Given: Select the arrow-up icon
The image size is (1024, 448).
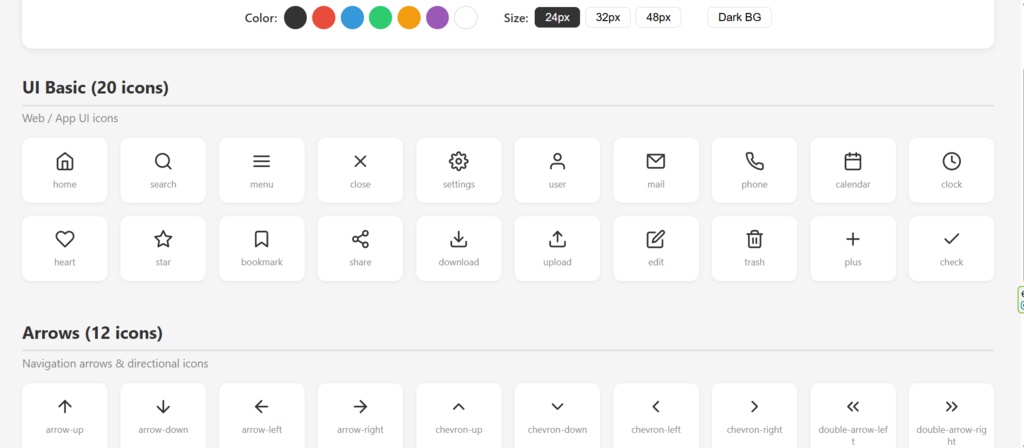Looking at the screenshot, I should pos(65,407).
